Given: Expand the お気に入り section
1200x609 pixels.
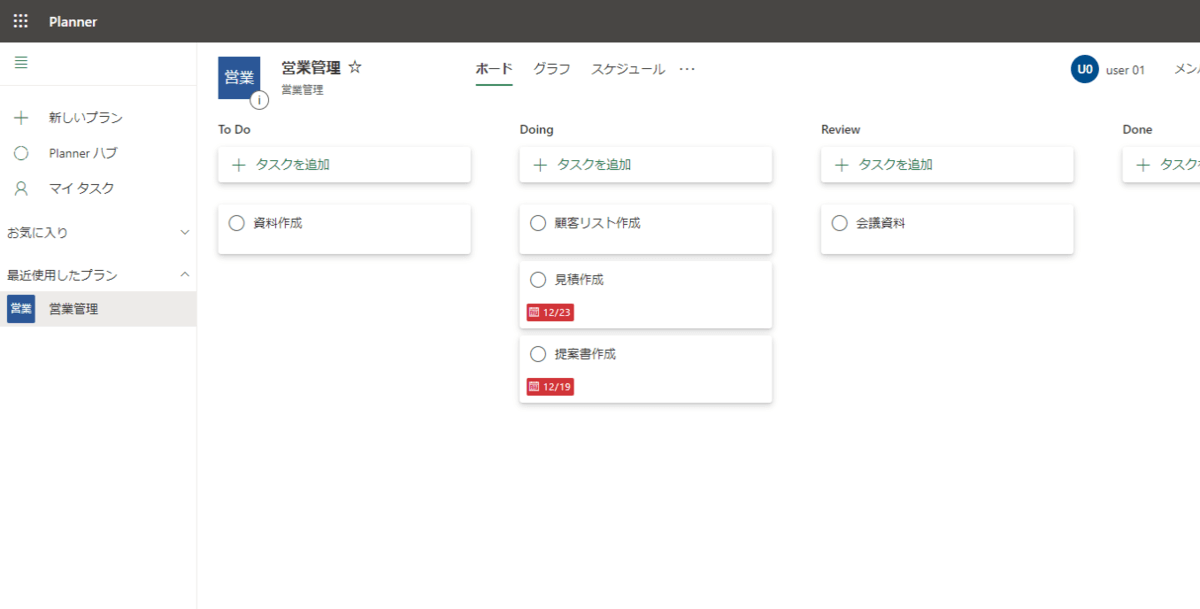Looking at the screenshot, I should pos(184,232).
